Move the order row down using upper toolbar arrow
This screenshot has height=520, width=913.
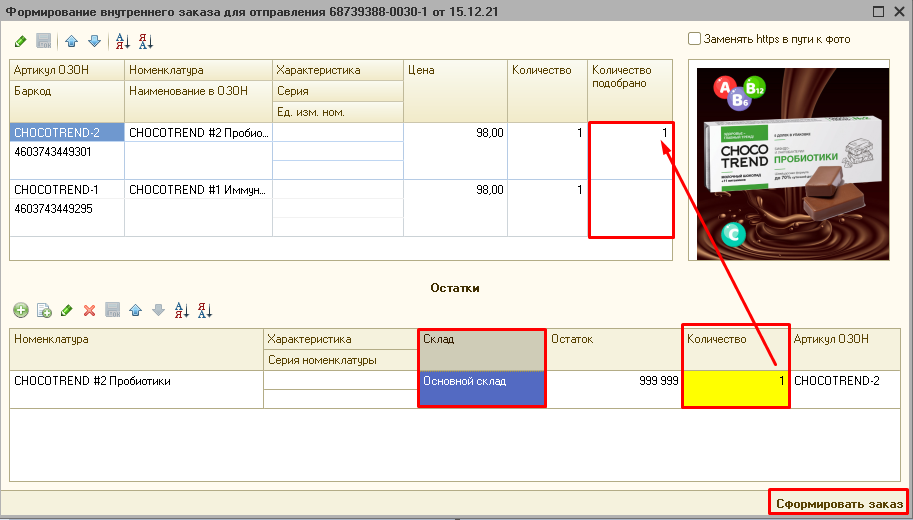click(x=94, y=41)
